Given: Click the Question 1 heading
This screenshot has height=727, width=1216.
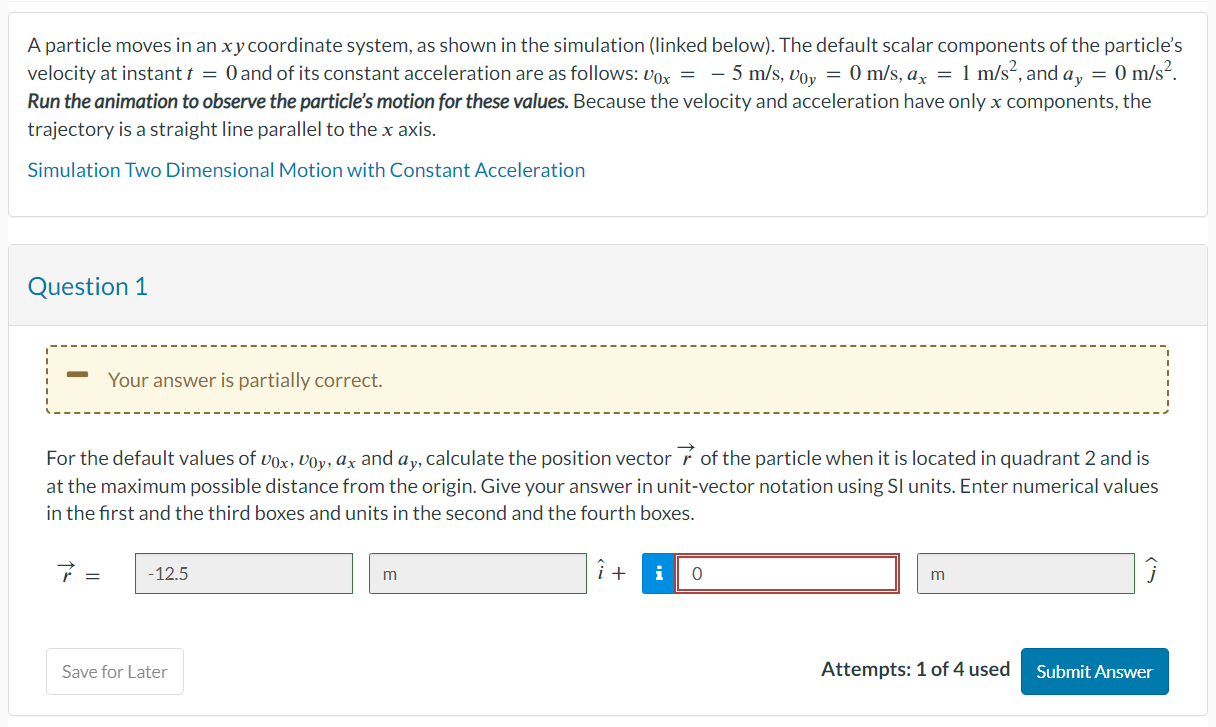Looking at the screenshot, I should [87, 286].
